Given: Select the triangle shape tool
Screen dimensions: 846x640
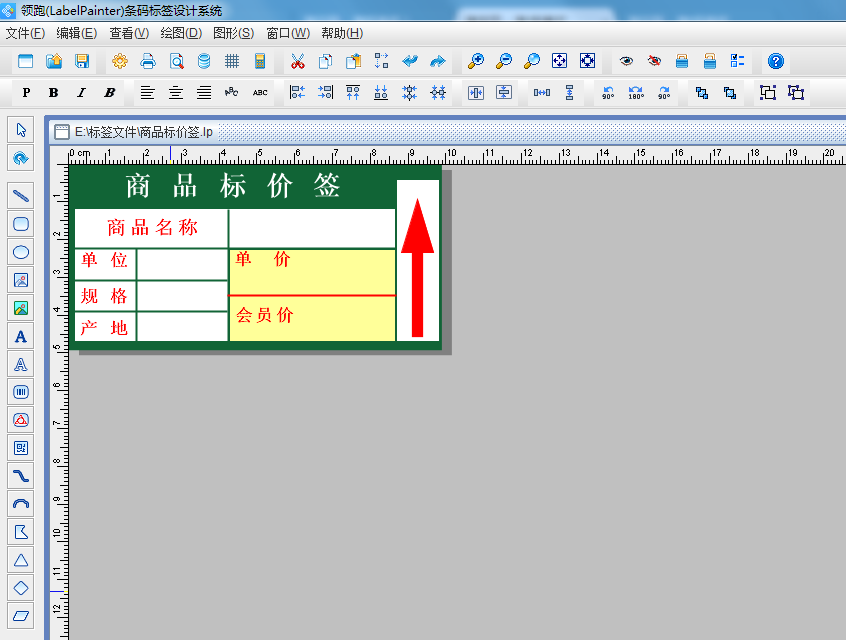Looking at the screenshot, I should point(21,559).
